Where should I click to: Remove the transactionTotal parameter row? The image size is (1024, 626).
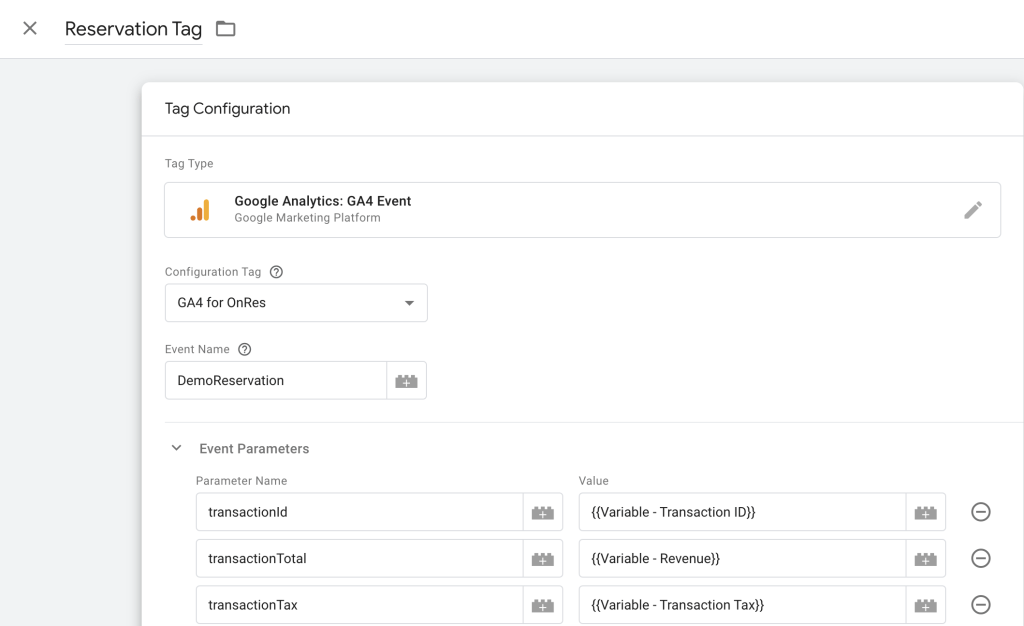(981, 559)
